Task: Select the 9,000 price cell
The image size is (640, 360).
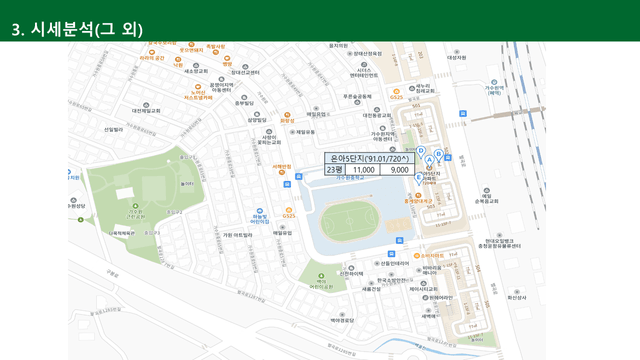Action: click(398, 170)
